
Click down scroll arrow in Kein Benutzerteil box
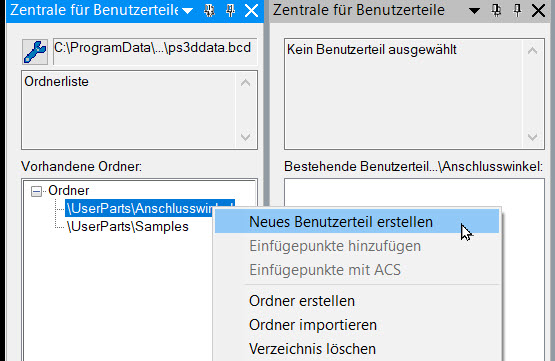pyautogui.click(x=532, y=137)
